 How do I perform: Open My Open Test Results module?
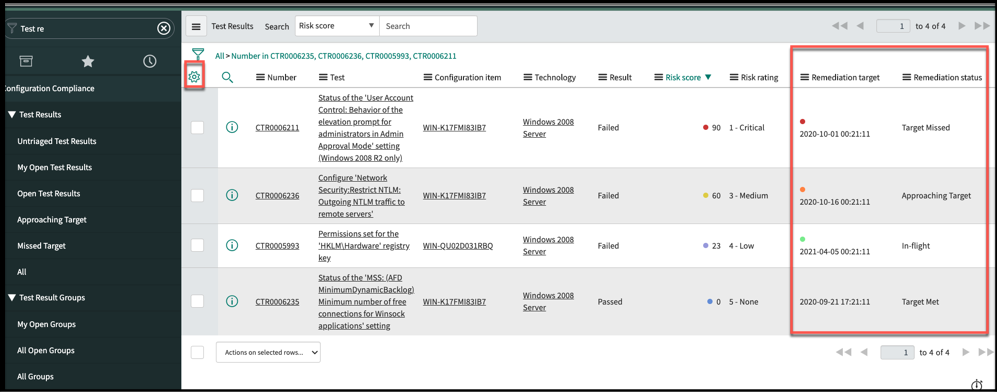(54, 167)
